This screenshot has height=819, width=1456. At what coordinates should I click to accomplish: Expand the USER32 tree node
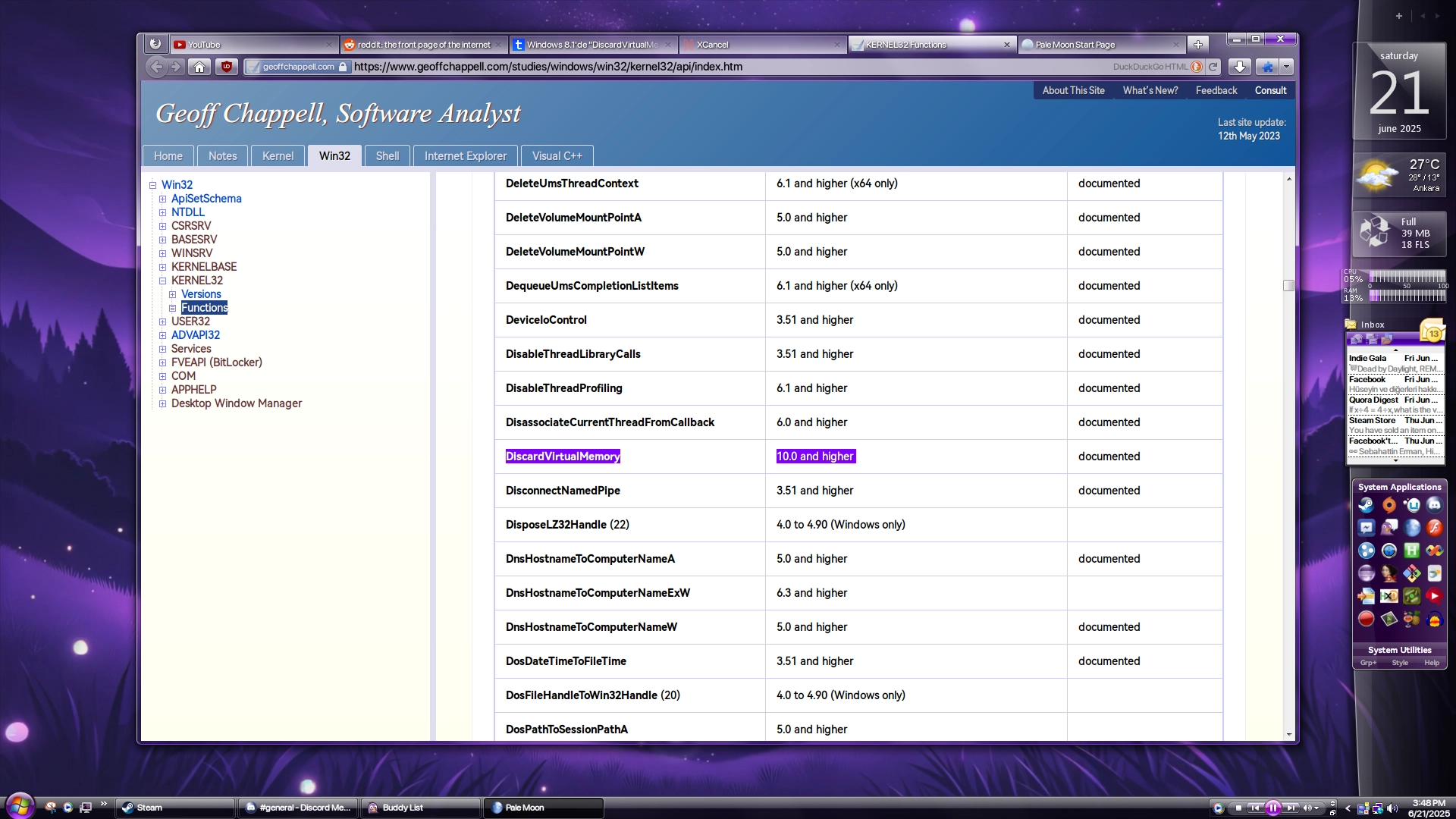pos(162,322)
